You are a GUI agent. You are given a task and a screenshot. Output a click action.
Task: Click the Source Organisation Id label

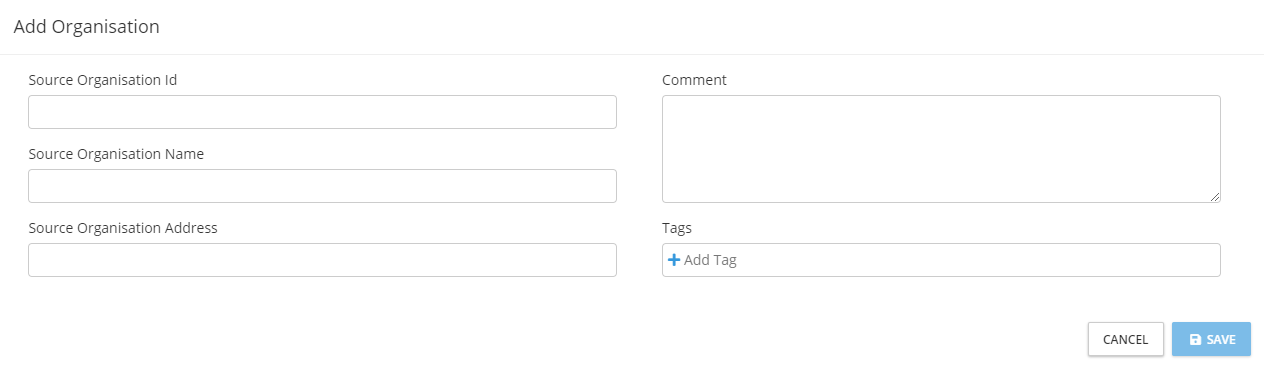click(103, 80)
